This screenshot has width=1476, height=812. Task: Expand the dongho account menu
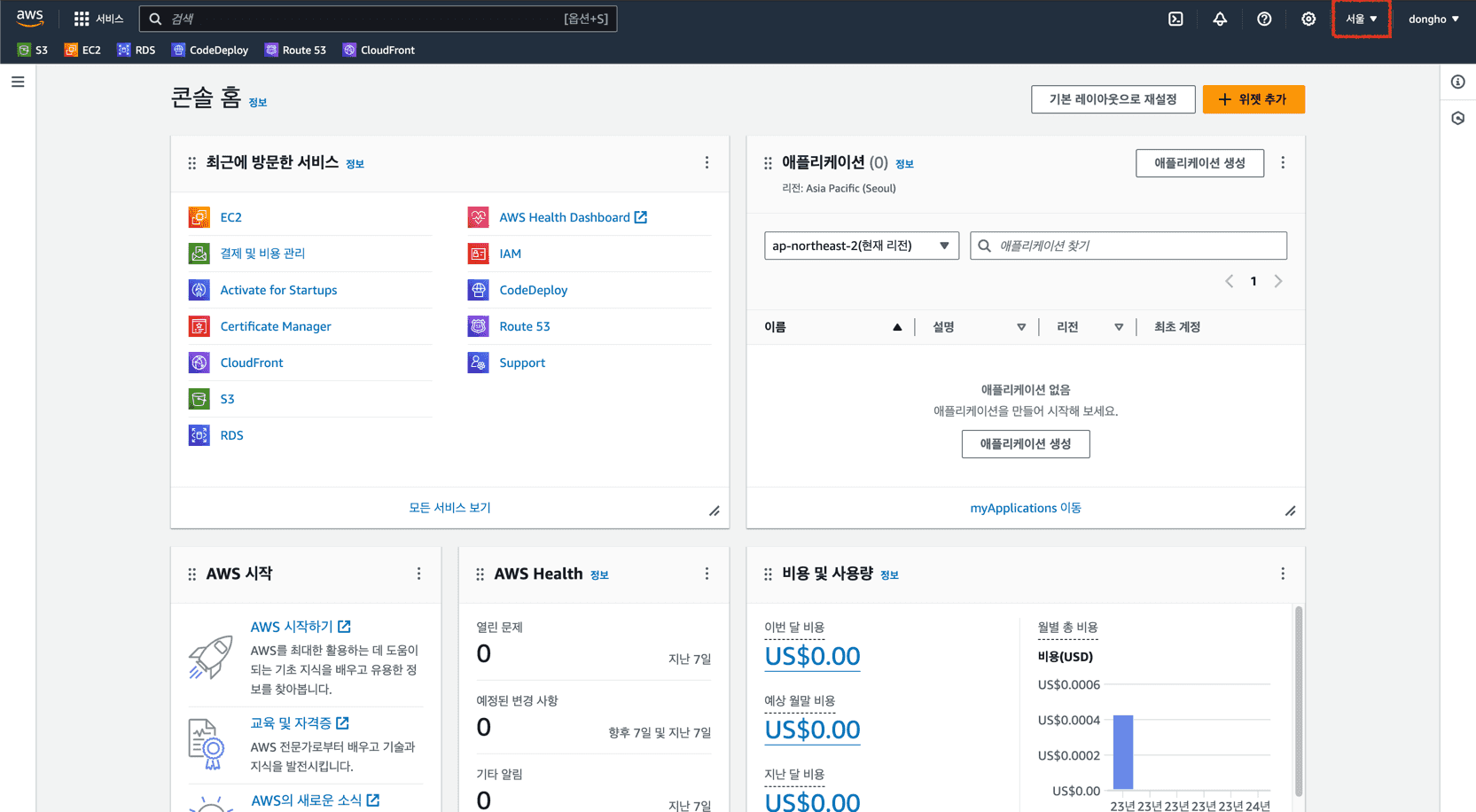(1433, 19)
